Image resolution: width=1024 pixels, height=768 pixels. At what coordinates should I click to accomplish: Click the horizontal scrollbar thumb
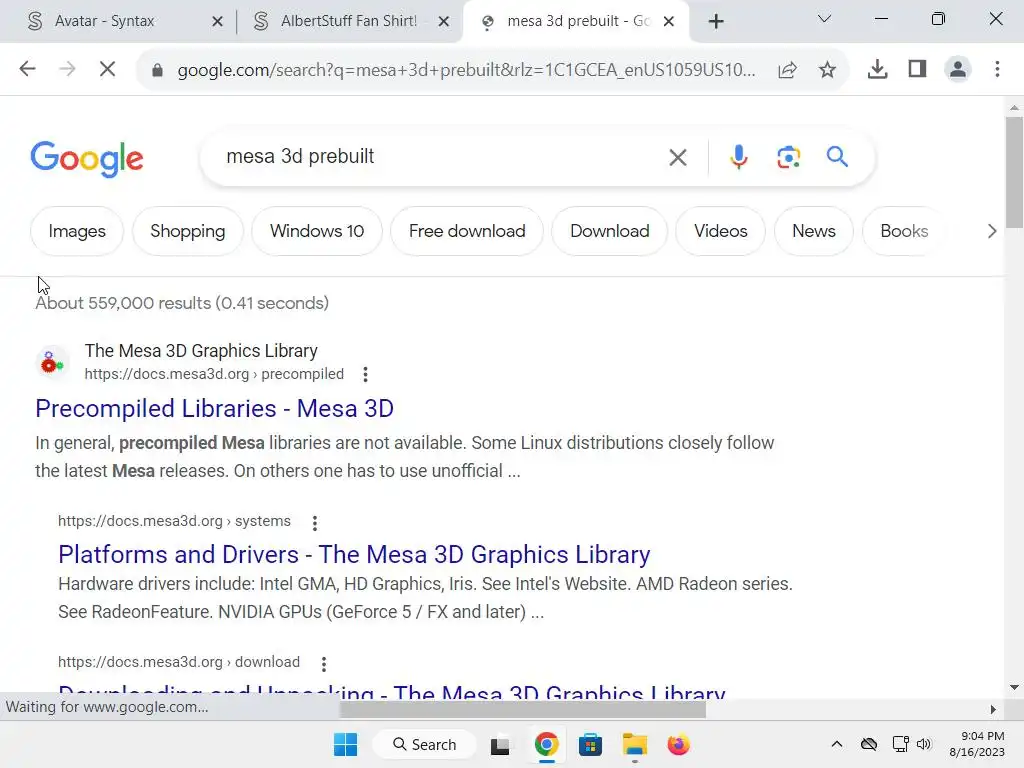coord(522,709)
